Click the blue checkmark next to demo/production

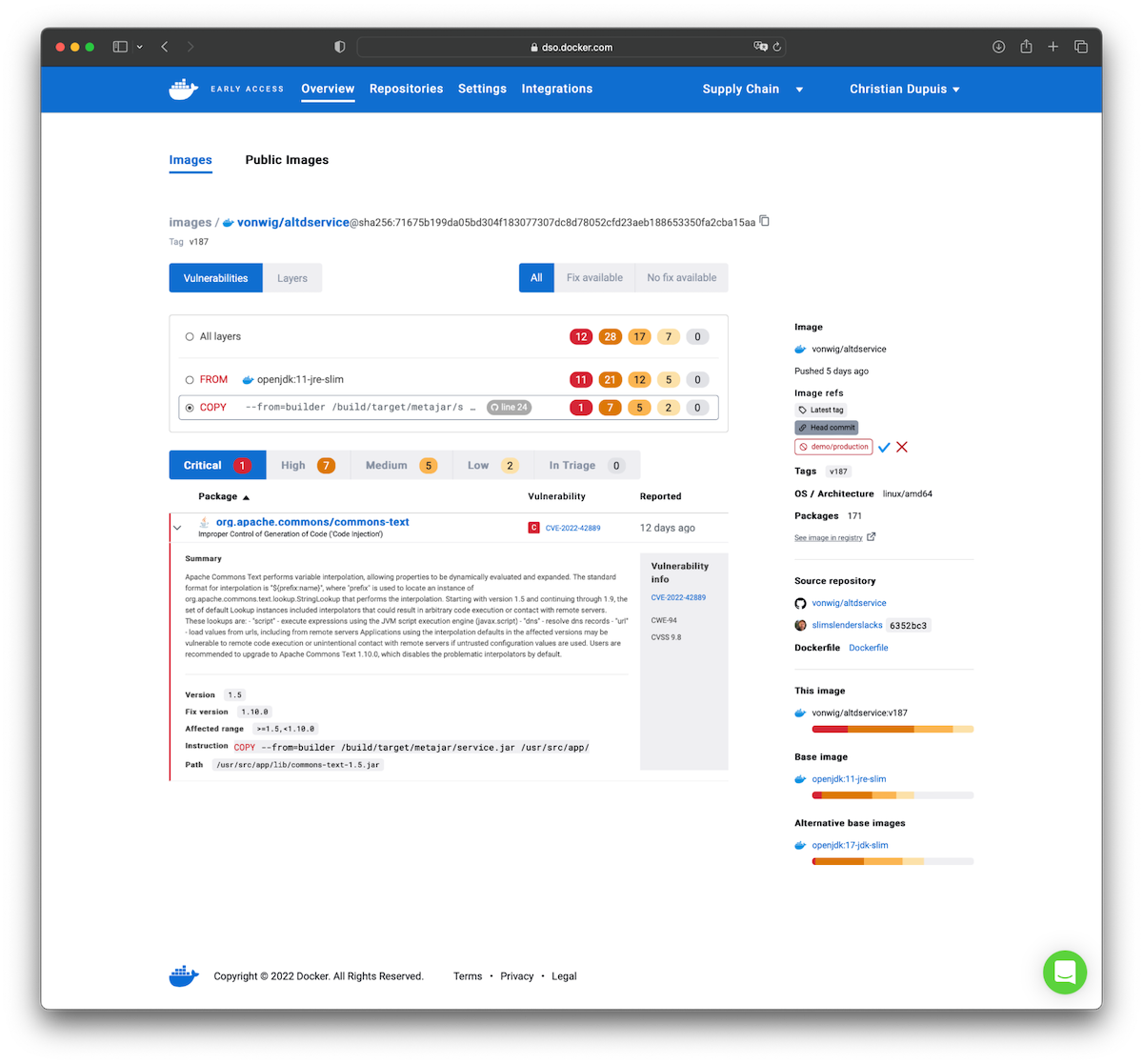pos(884,447)
